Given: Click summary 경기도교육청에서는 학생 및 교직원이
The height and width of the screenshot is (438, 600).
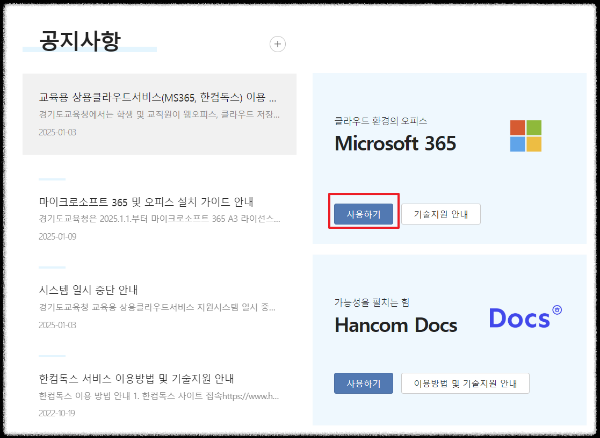Looking at the screenshot, I should click(159, 114).
